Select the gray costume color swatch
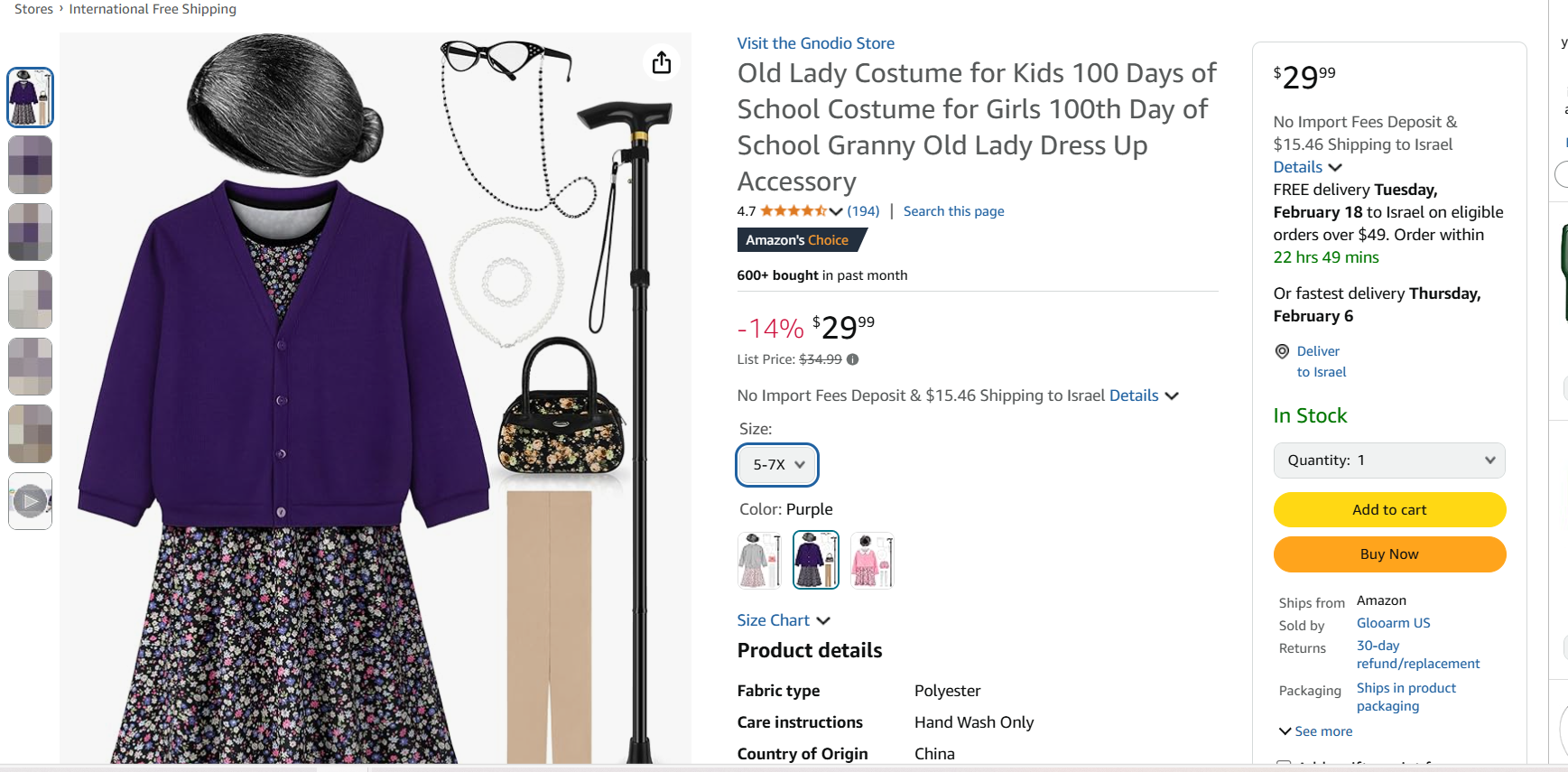Viewport: 1568px width, 772px height. pos(759,560)
